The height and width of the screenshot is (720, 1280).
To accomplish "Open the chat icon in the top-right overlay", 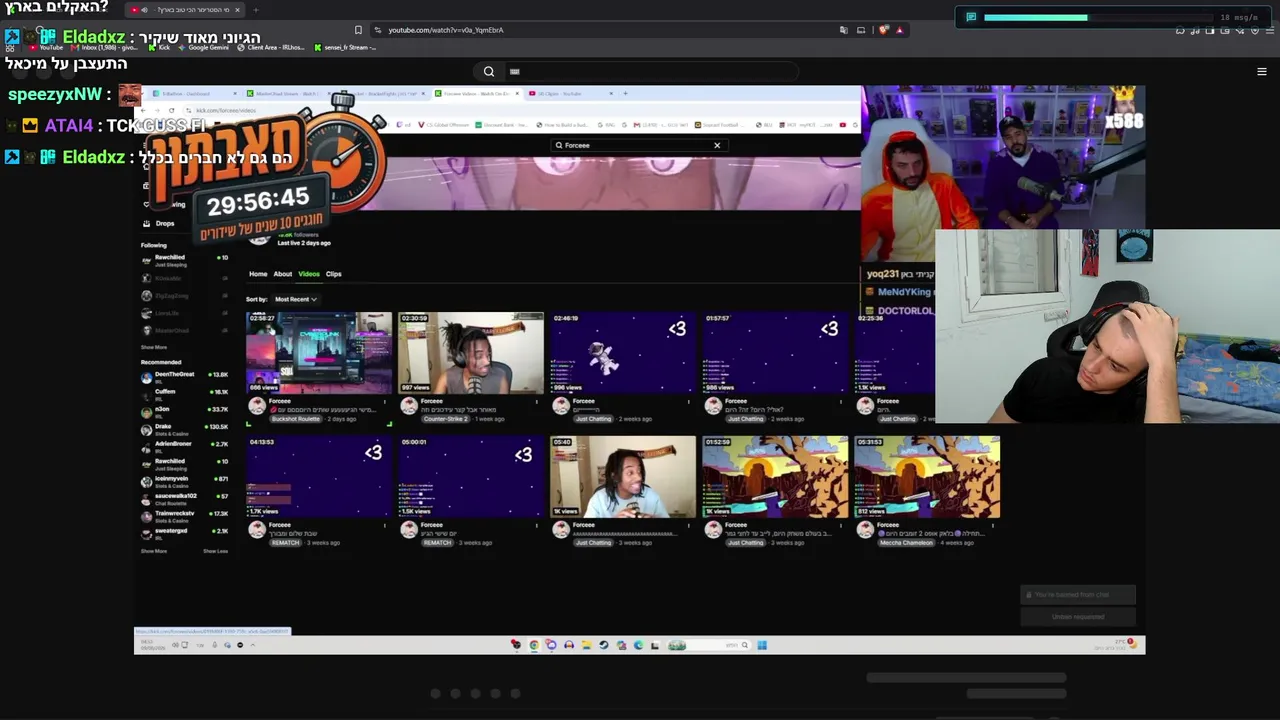I will click(x=970, y=17).
